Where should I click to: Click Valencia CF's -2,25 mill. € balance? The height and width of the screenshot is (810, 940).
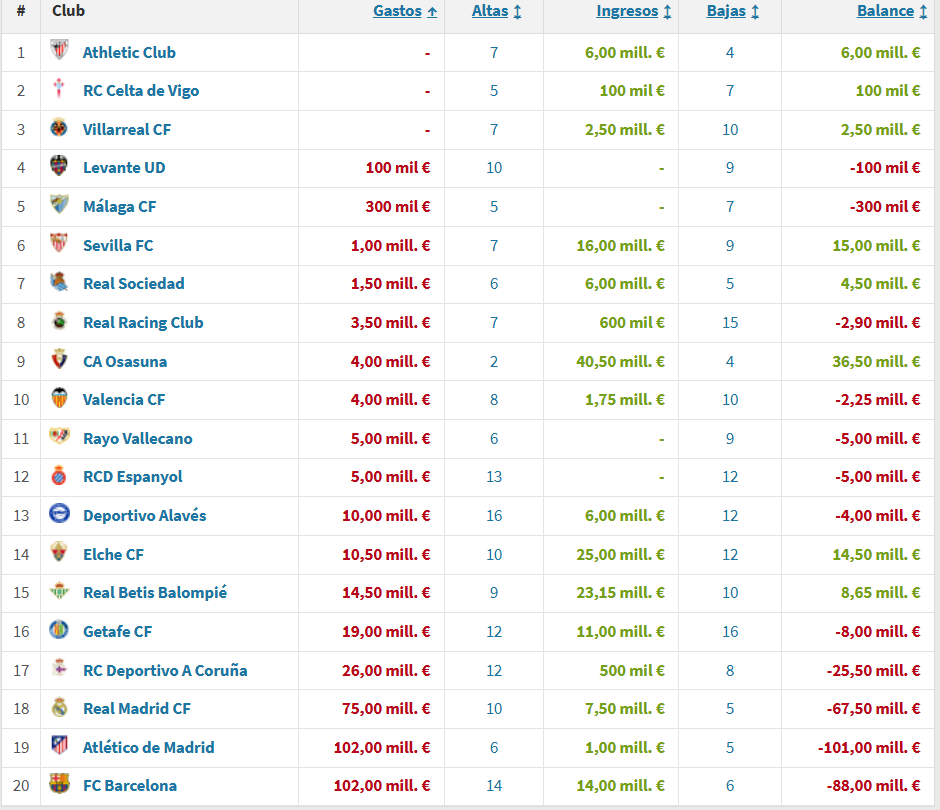tap(878, 400)
